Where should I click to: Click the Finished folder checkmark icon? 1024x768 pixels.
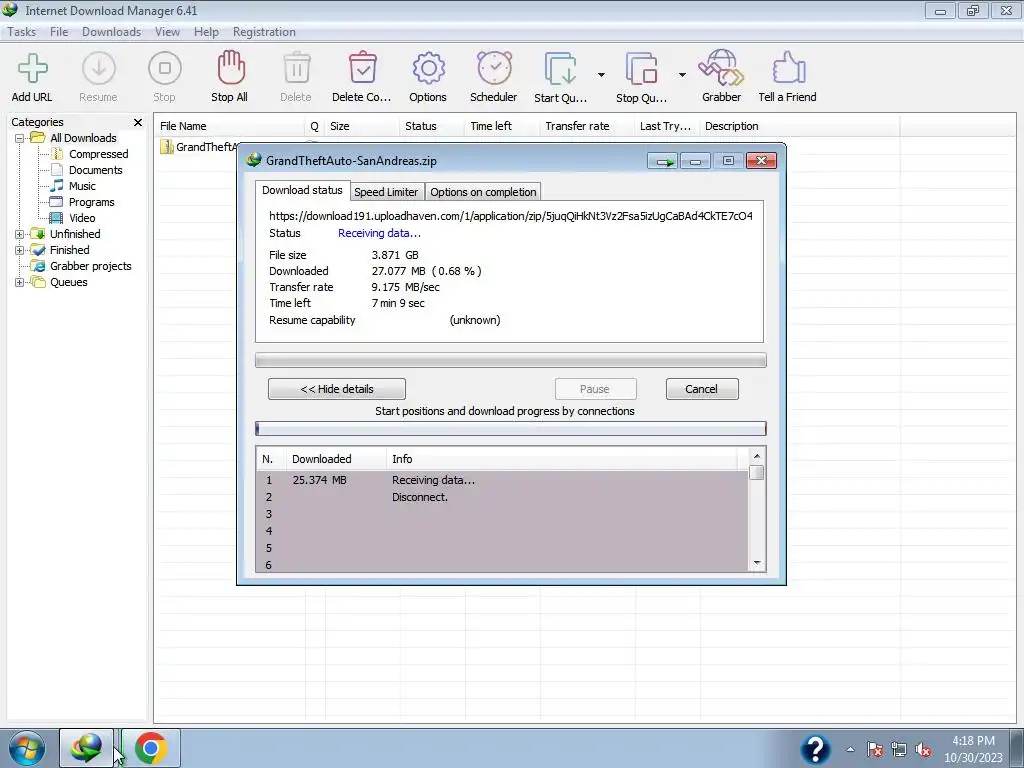click(x=38, y=250)
